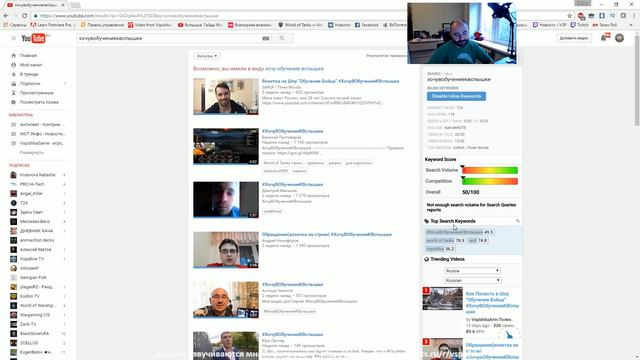This screenshot has height=360, width=640.
Task: Open the World of Tanks gameplay thumbnail
Action: tap(226, 147)
